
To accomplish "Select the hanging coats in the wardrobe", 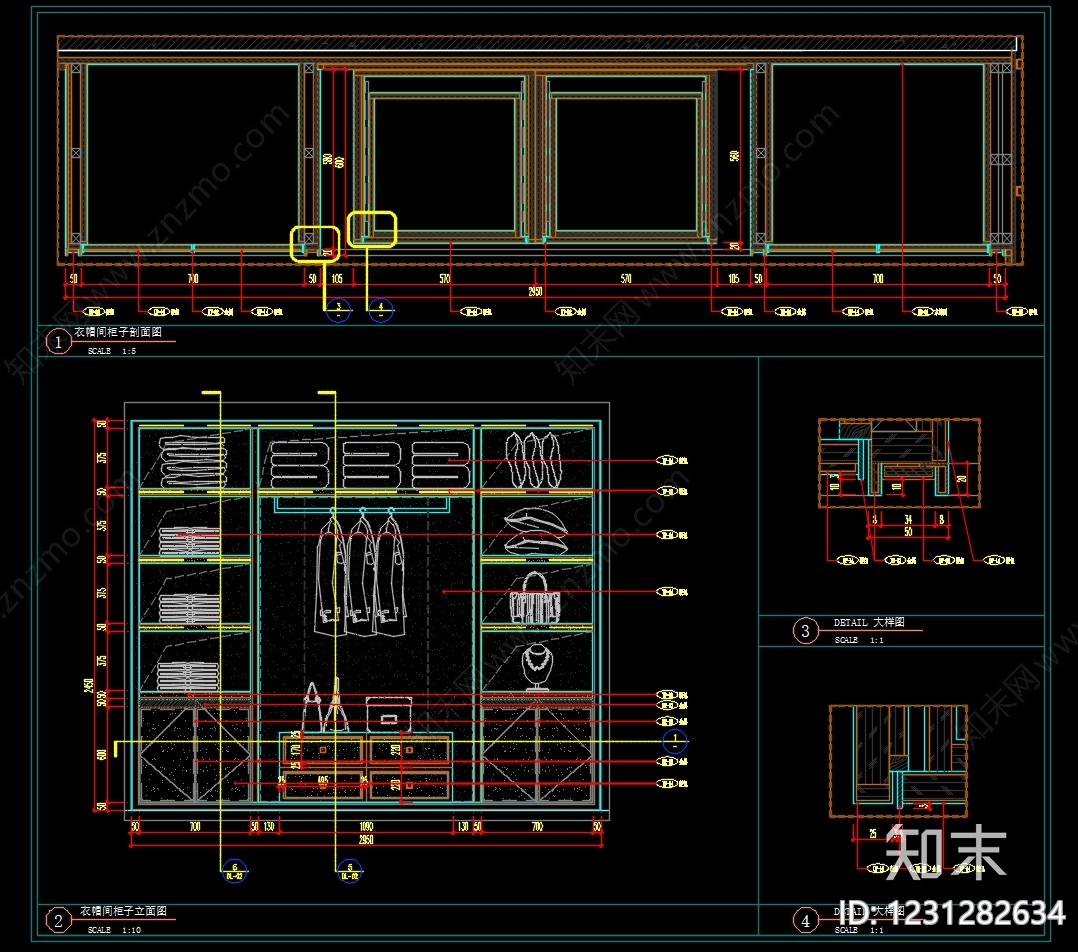I will tap(361, 572).
